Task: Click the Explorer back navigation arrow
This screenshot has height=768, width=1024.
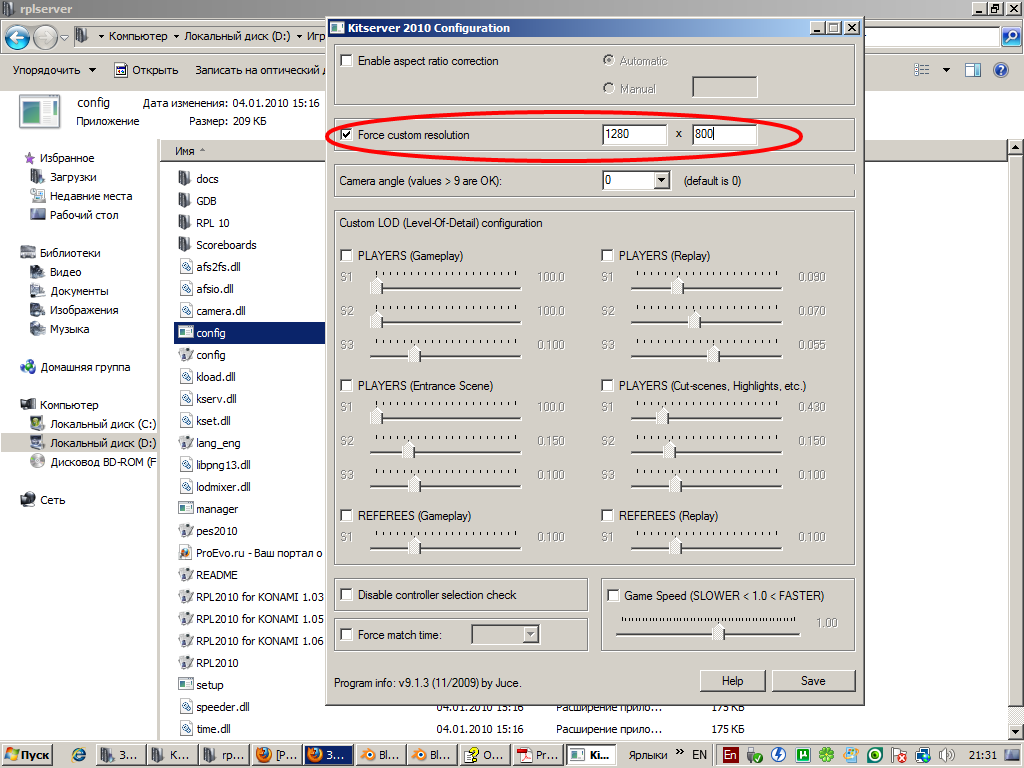Action: (18, 37)
